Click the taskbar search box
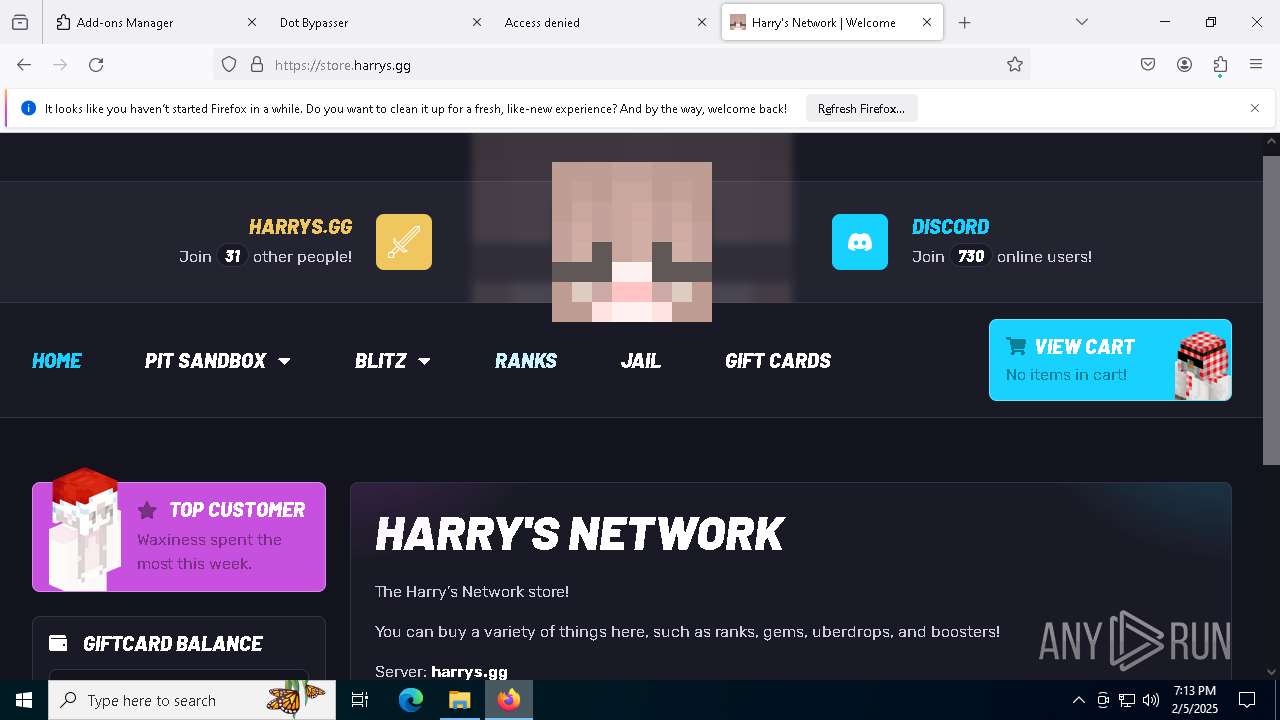The width and height of the screenshot is (1280, 720). [192, 700]
